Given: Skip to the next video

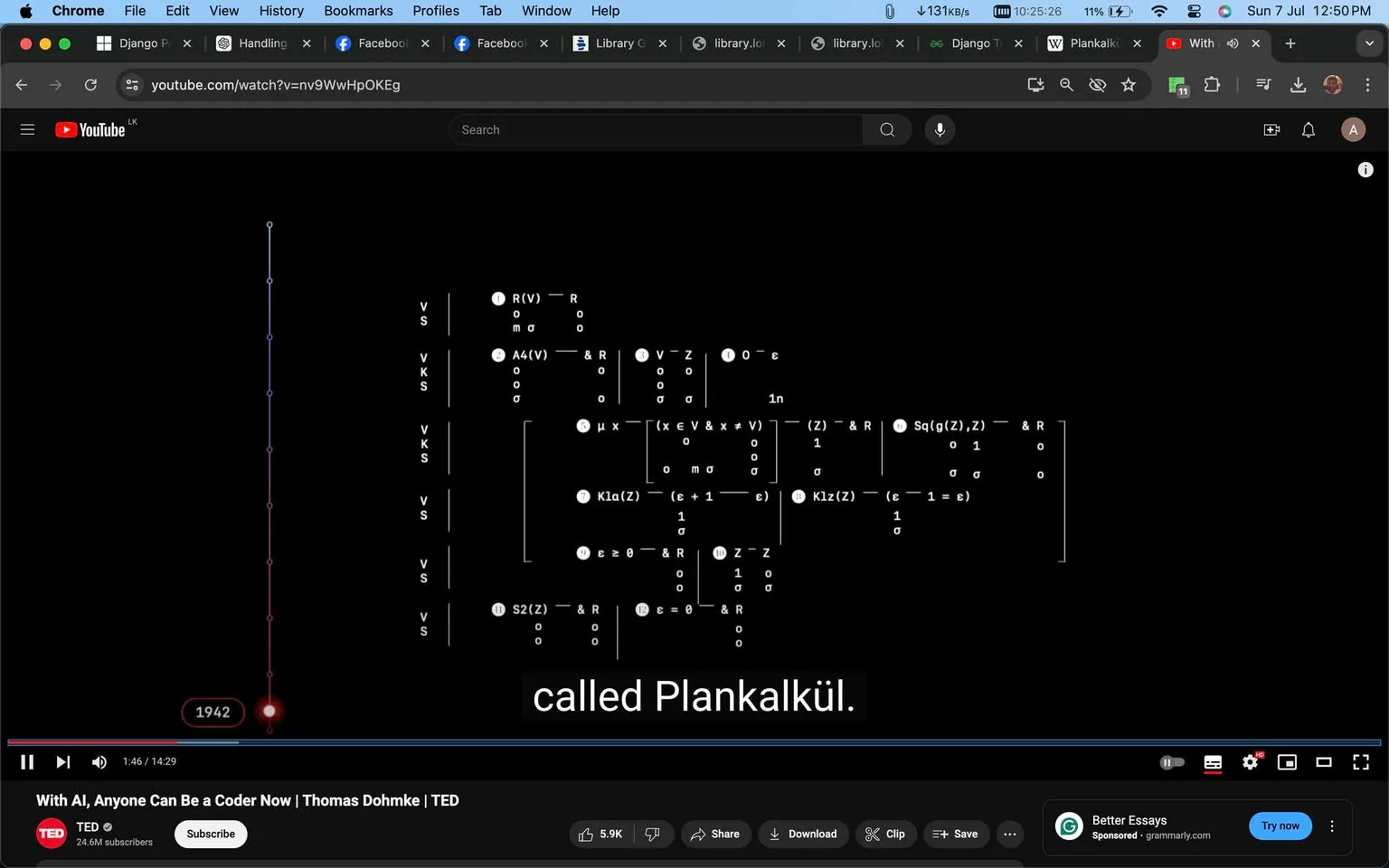Looking at the screenshot, I should [62, 762].
